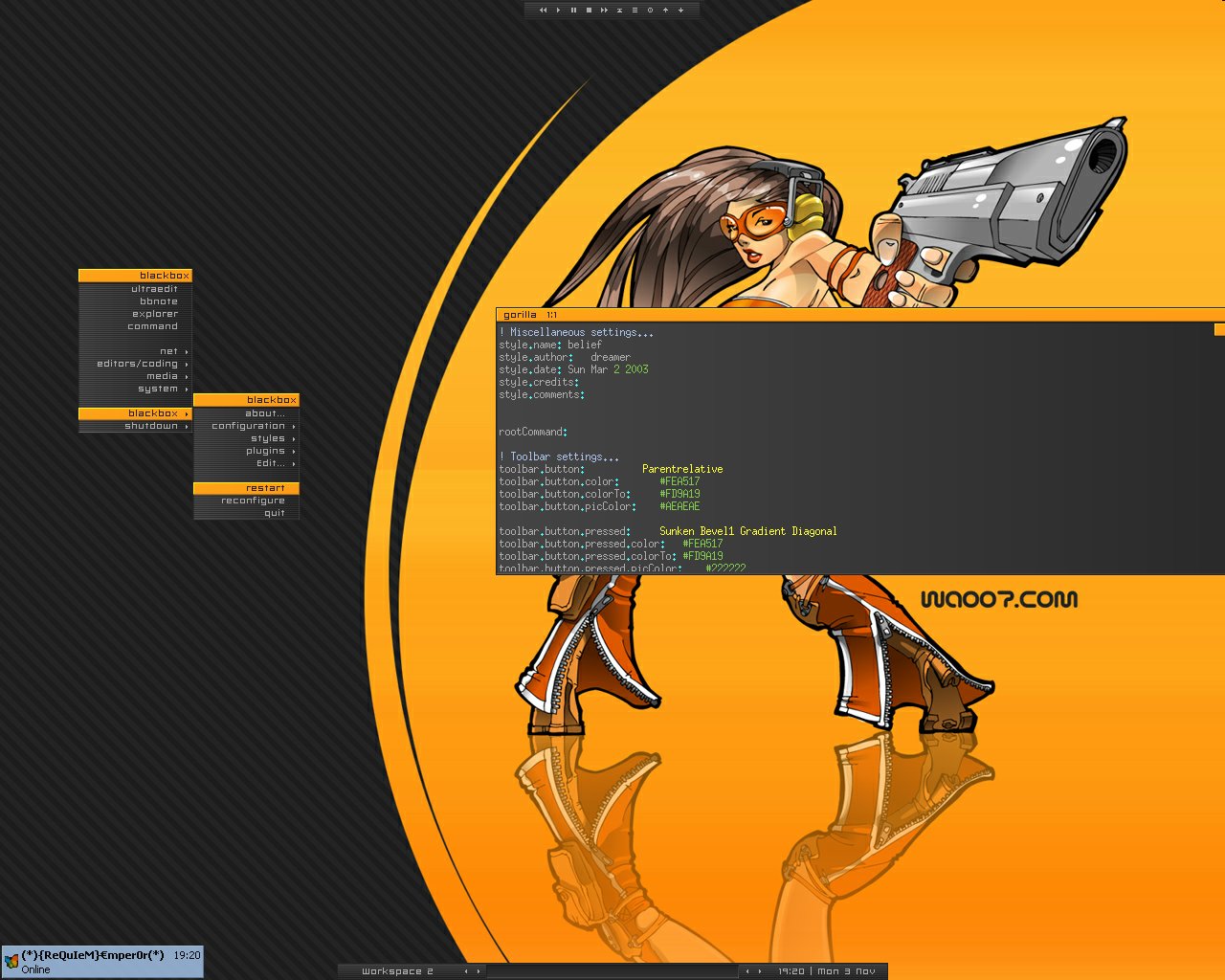Expand the configuration submenu

coord(246,426)
